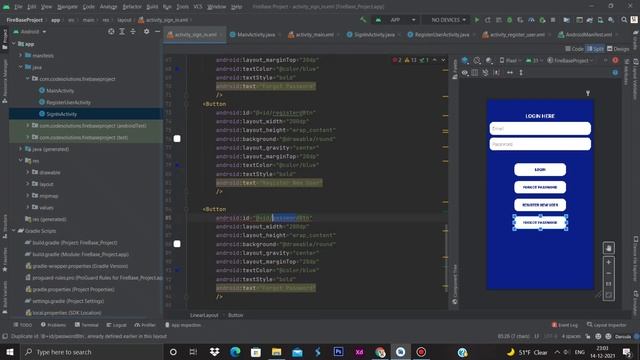The height and width of the screenshot is (360, 640).
Task: Open the Android project view dropdown
Action: 29,31
